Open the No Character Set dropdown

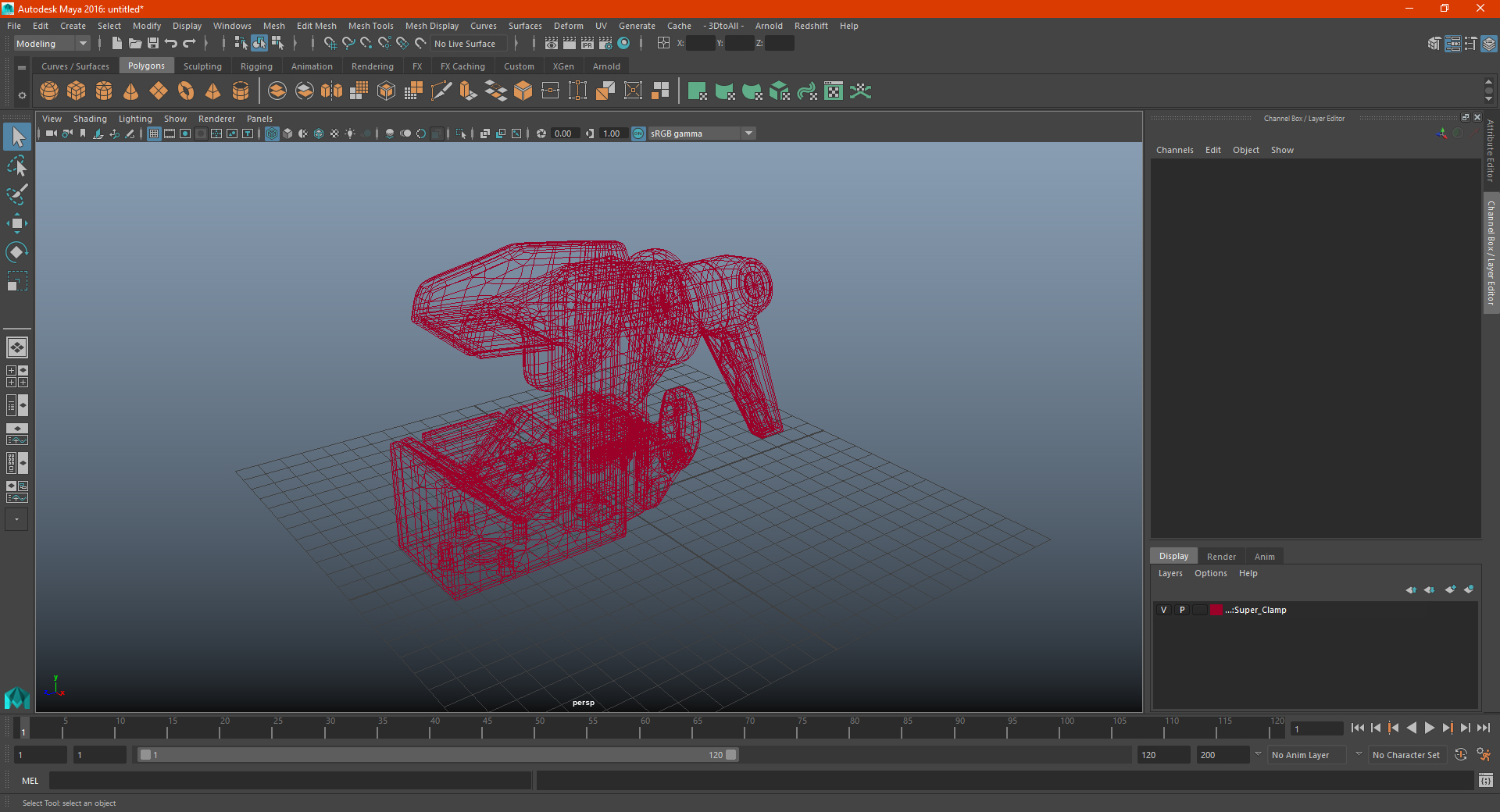pyautogui.click(x=1406, y=755)
